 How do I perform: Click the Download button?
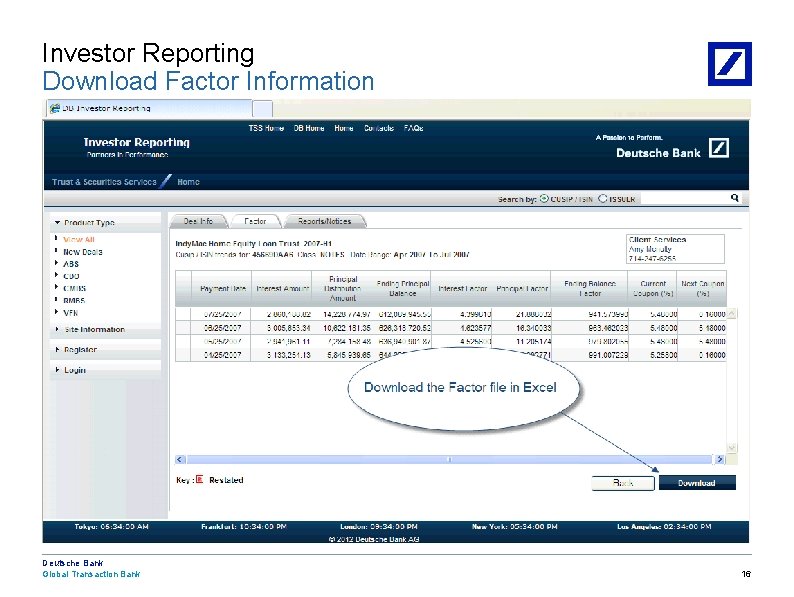click(697, 483)
